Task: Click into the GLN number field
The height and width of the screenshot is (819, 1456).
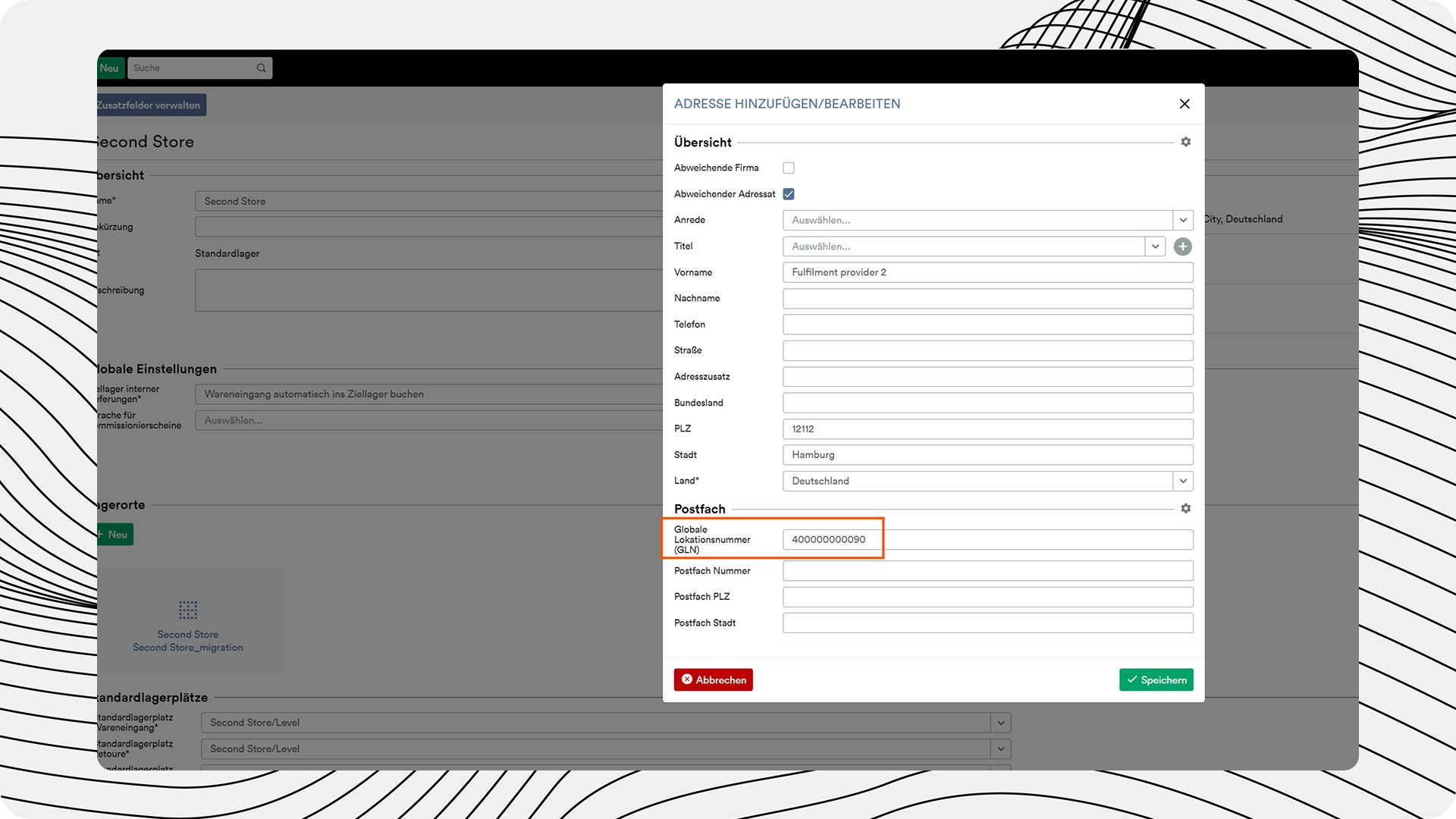Action: coord(986,540)
